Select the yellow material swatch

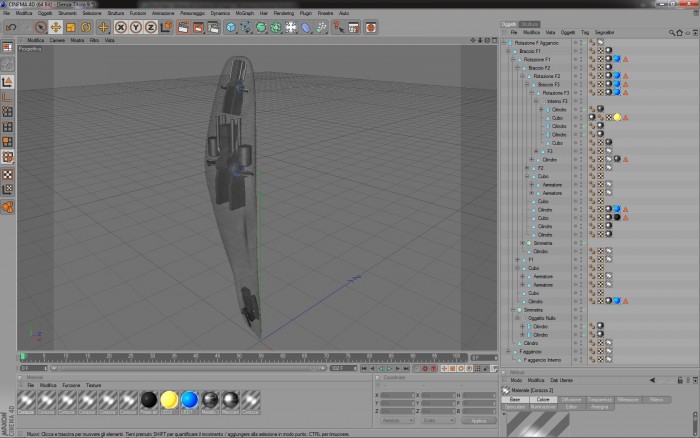pos(169,400)
